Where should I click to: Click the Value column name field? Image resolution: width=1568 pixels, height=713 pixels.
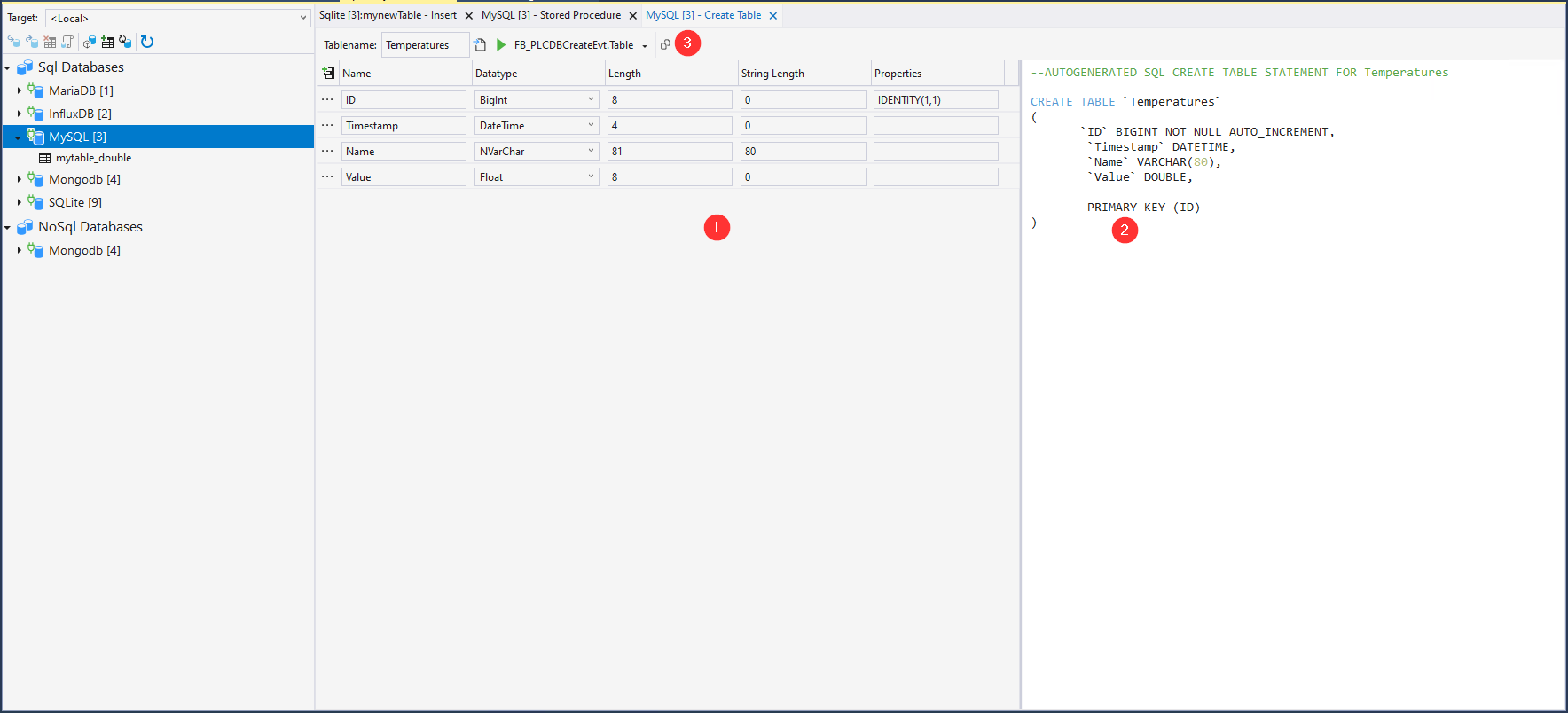(x=404, y=176)
